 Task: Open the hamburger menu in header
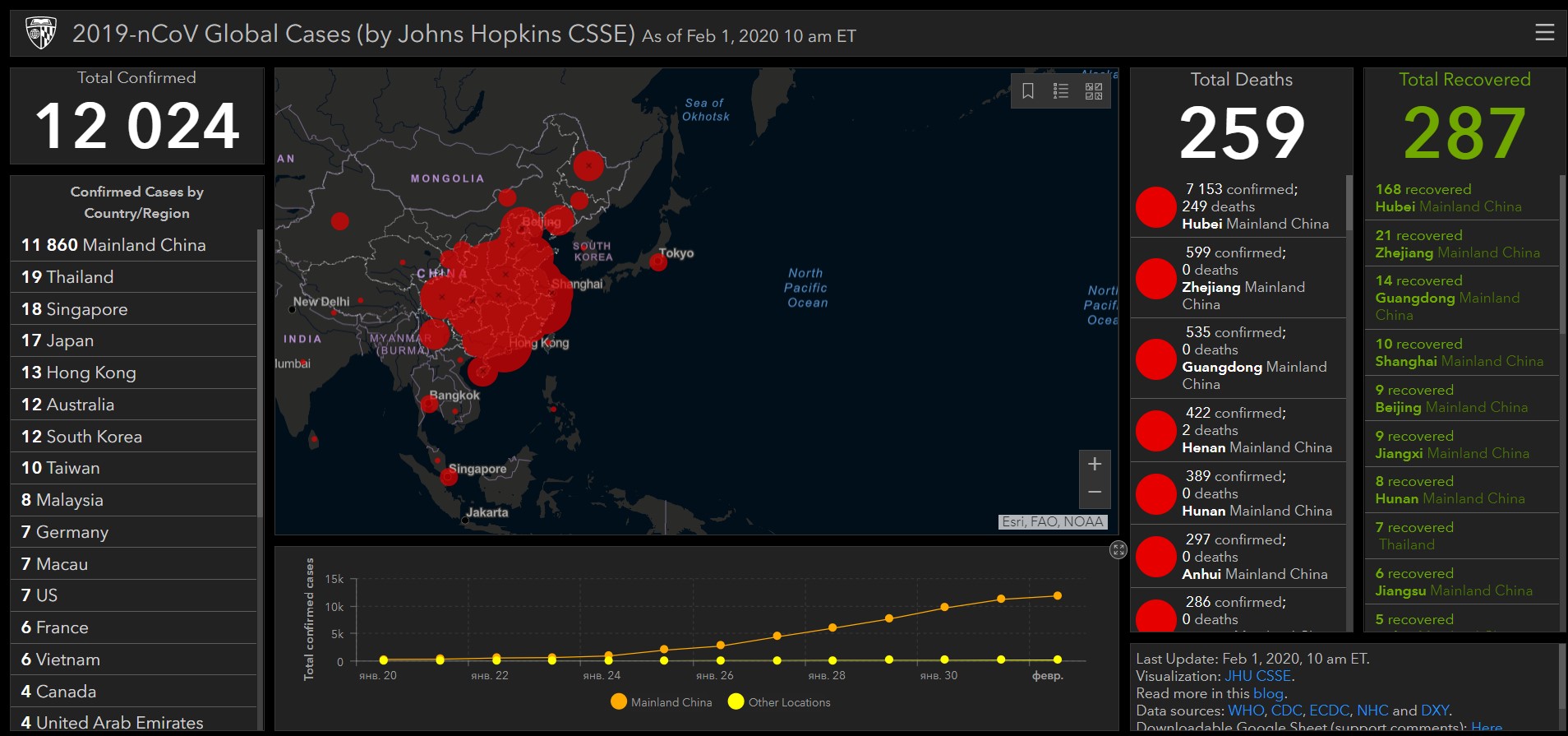click(1544, 32)
